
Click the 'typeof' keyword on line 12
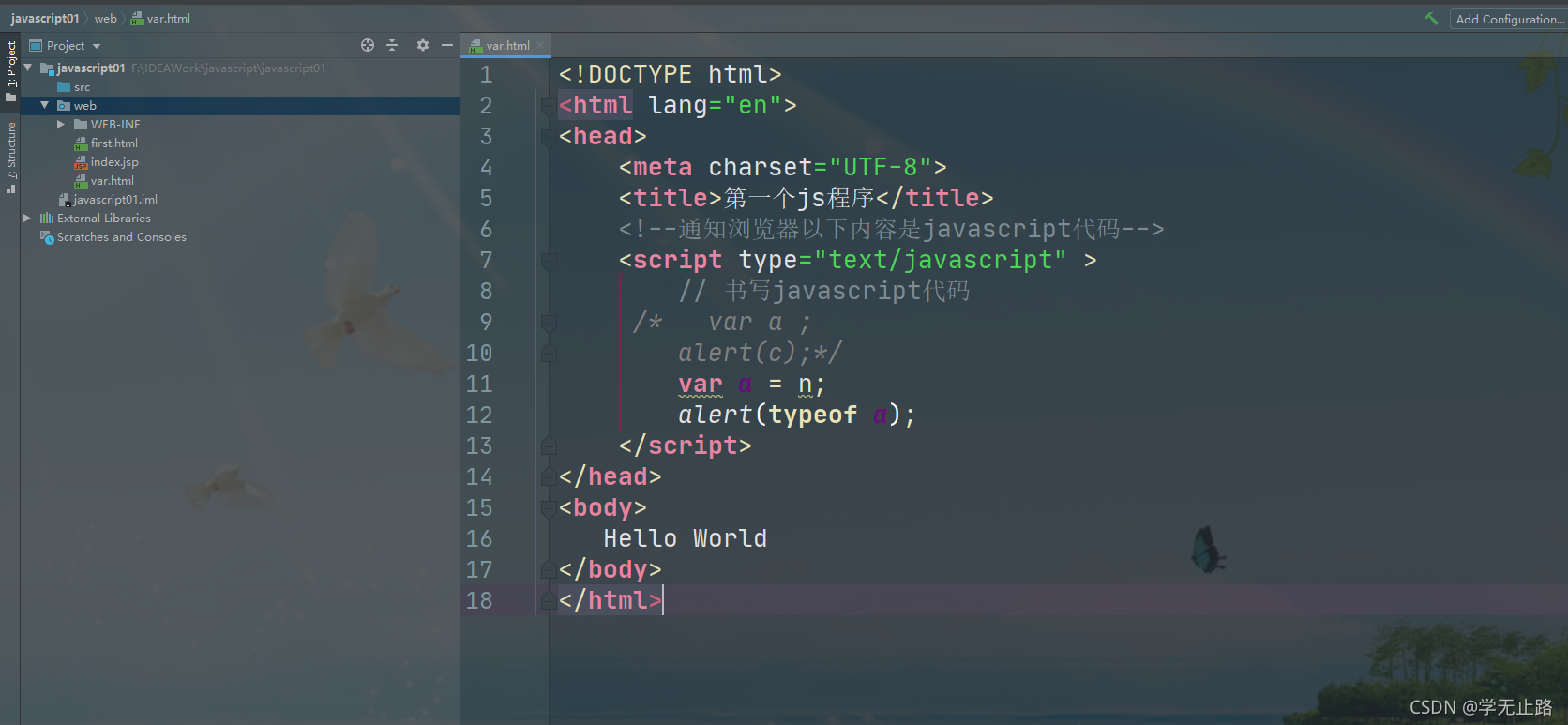click(x=812, y=415)
